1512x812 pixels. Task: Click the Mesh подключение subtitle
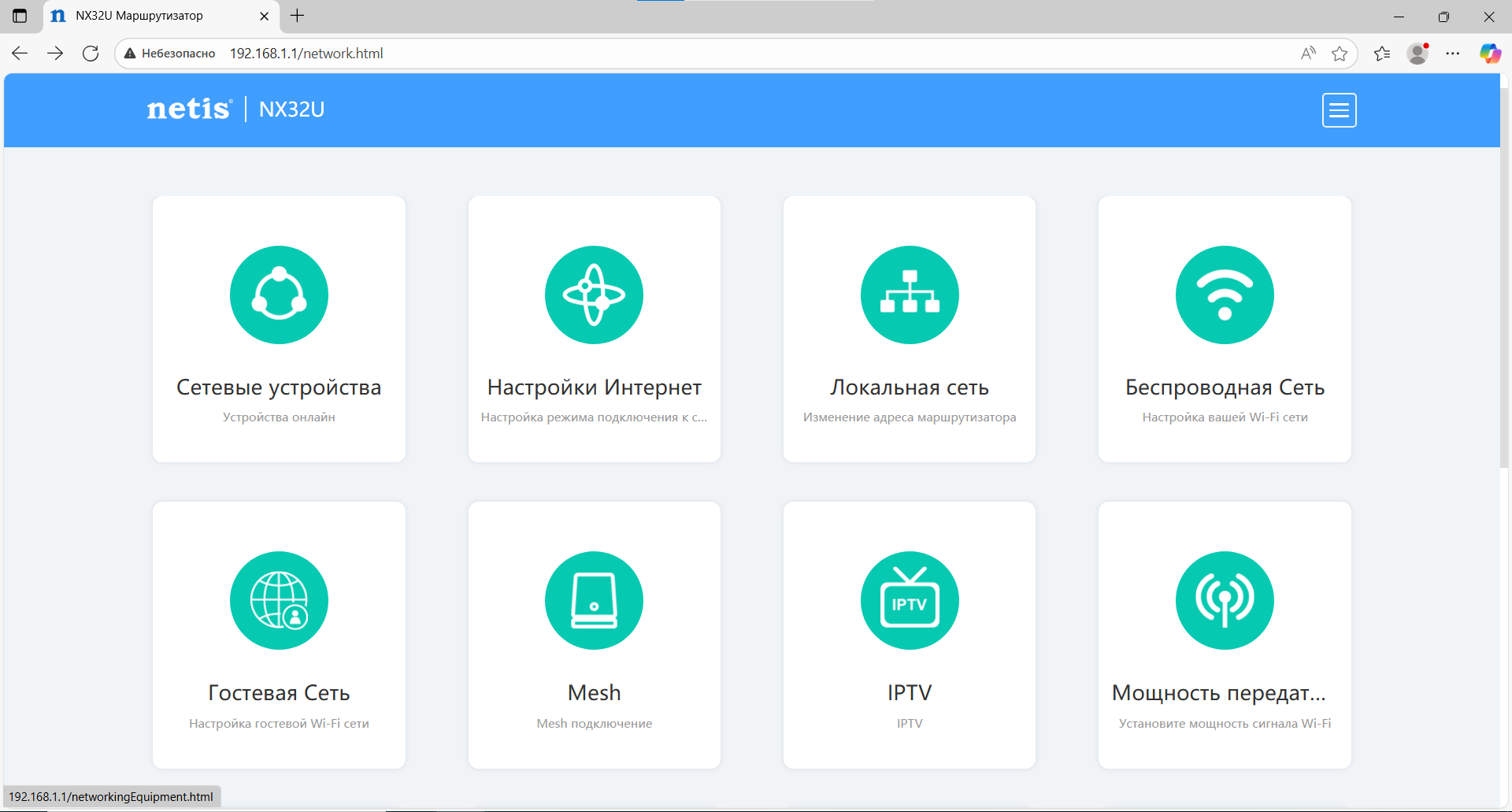[x=594, y=724]
